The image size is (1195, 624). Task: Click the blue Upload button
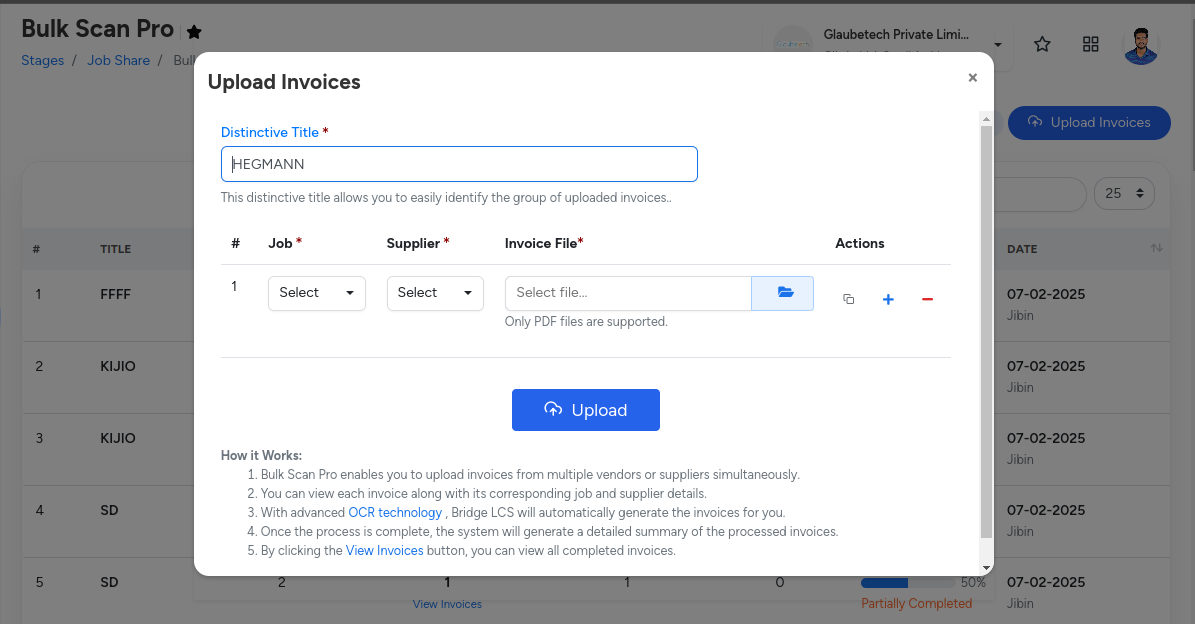[586, 410]
